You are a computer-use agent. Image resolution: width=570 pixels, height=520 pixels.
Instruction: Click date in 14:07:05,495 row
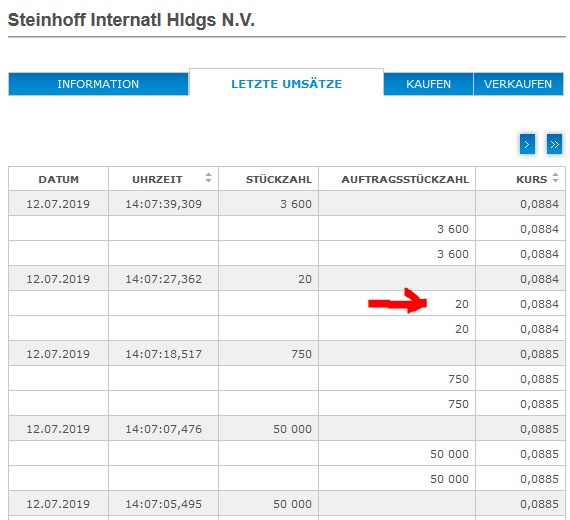pos(58,504)
